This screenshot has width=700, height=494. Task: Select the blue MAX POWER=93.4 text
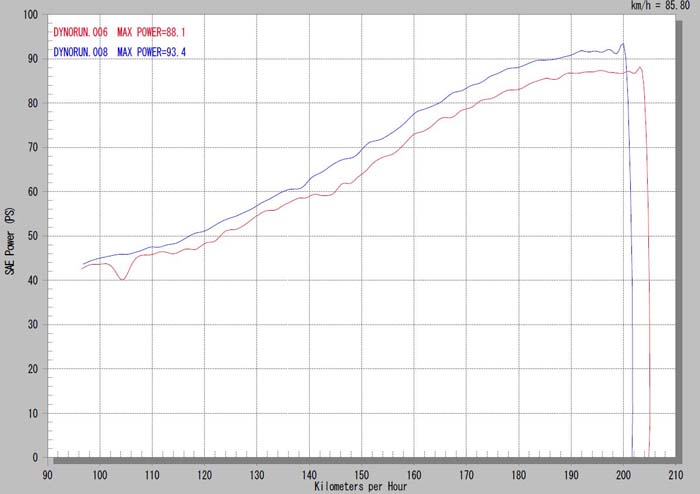point(151,52)
